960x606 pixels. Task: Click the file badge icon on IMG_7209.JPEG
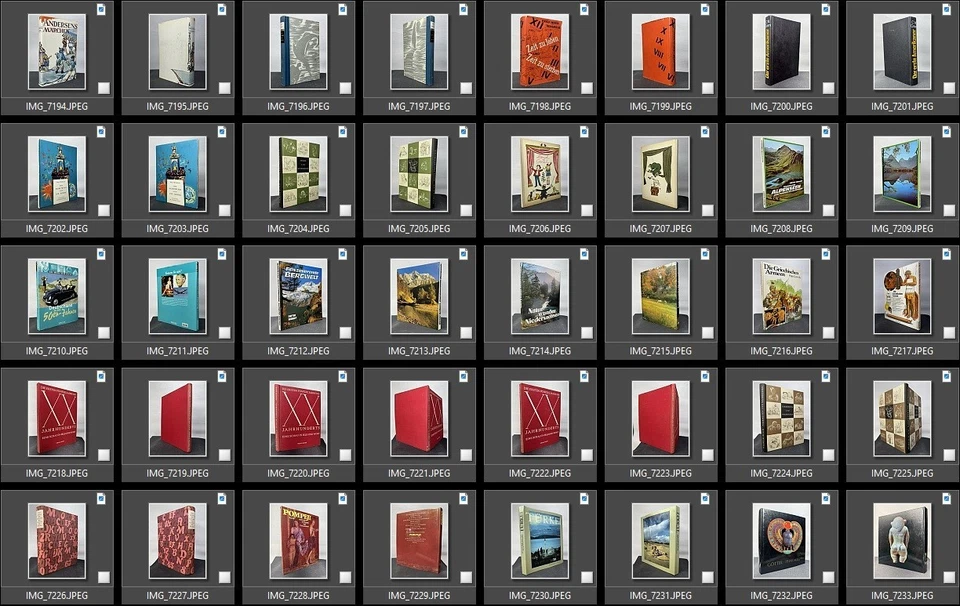947,132
